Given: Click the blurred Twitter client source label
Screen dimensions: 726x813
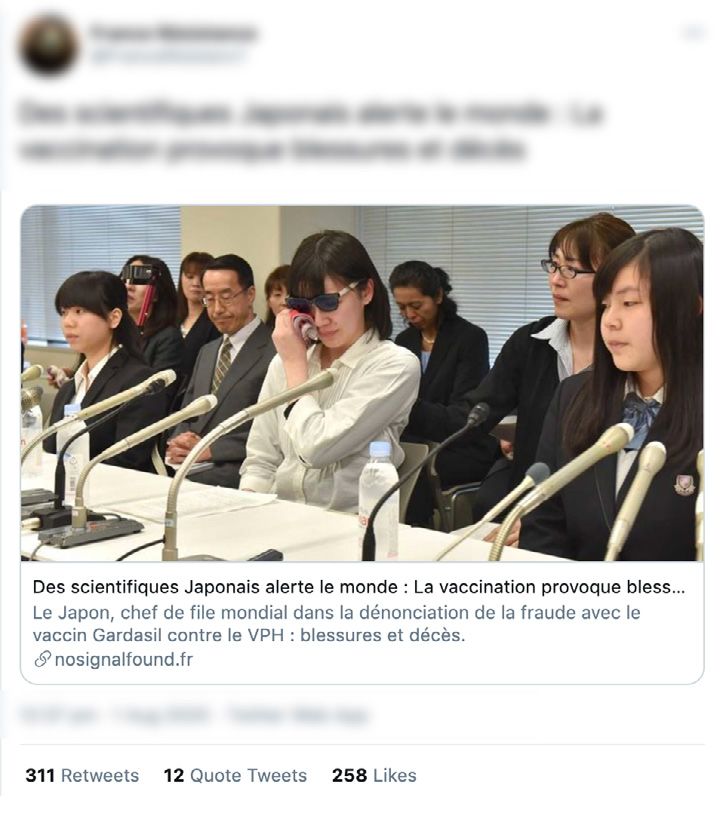Looking at the screenshot, I should 298,716.
